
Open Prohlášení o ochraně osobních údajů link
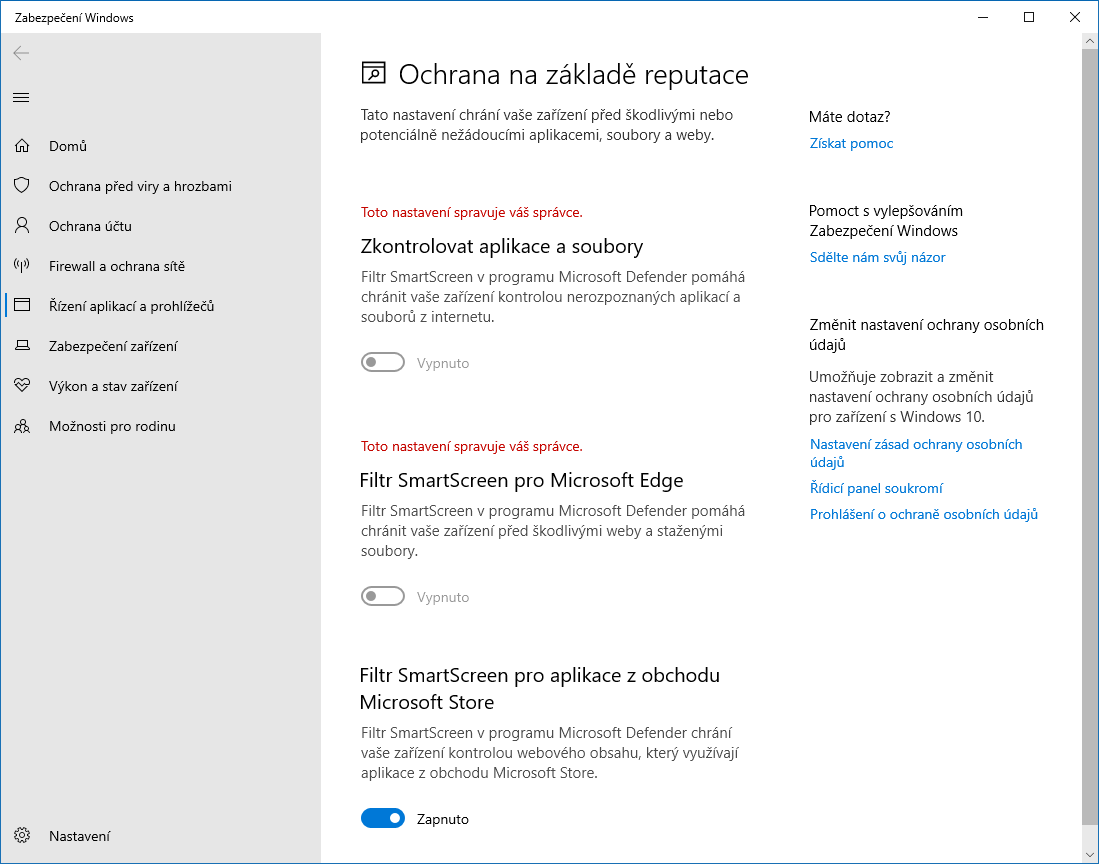[924, 514]
